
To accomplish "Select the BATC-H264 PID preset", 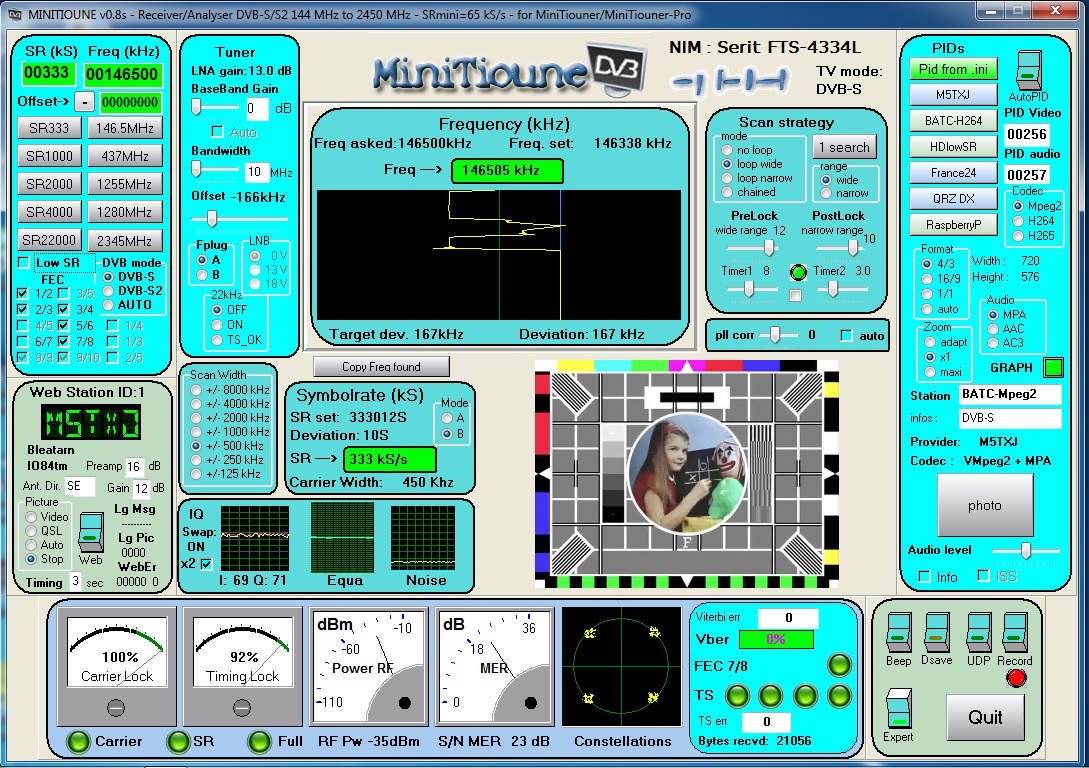I will tap(953, 121).
